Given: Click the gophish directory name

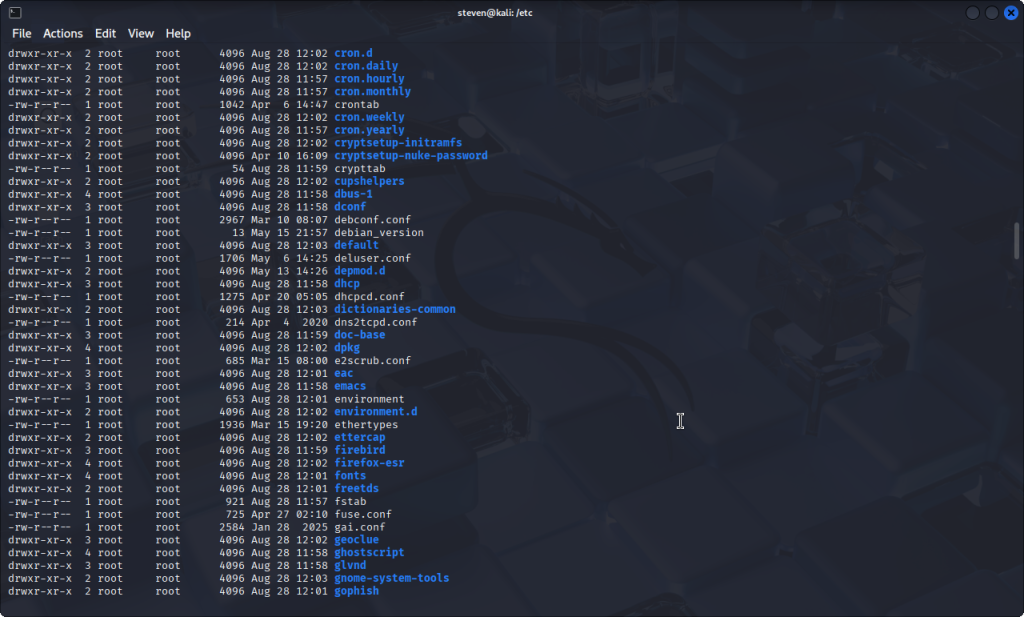Looking at the screenshot, I should click(356, 591).
